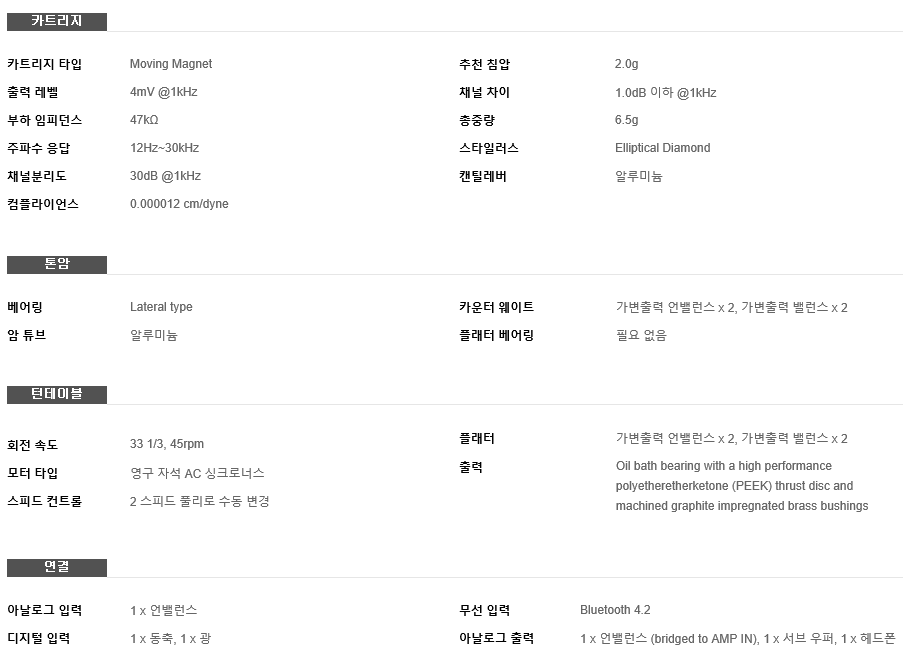
Task: Select the 33 1/3, 45rpm speed value
Action: pyautogui.click(x=167, y=444)
